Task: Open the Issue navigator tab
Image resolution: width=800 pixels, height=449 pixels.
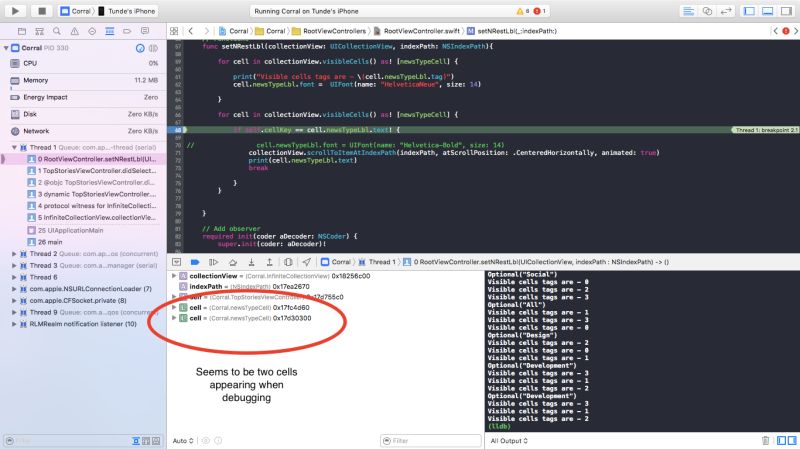Action: click(74, 31)
